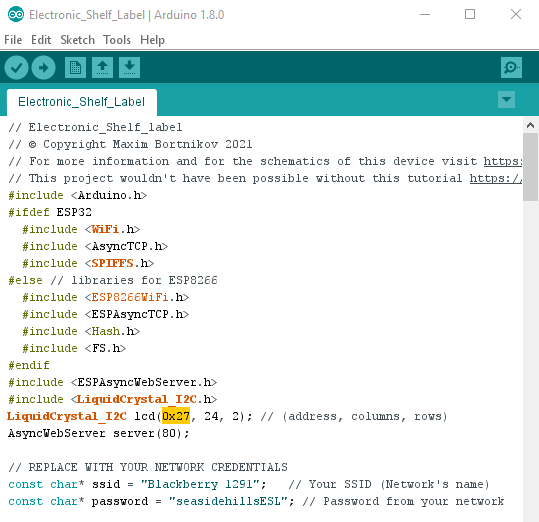Click the #include <WiFi.h> line
This screenshot has height=522, width=539.
(x=81, y=229)
